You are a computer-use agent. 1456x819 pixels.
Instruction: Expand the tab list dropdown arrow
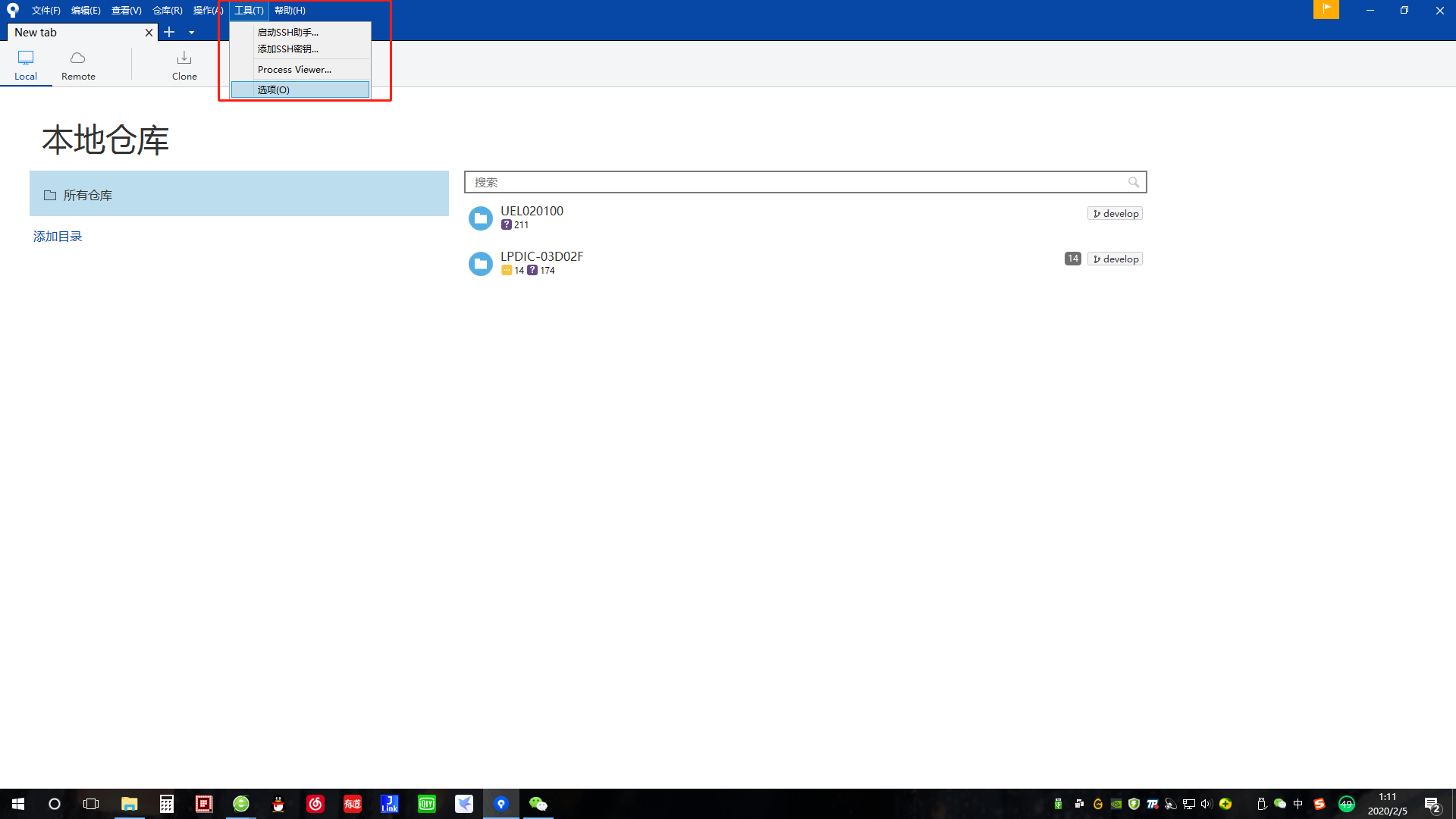(x=192, y=33)
